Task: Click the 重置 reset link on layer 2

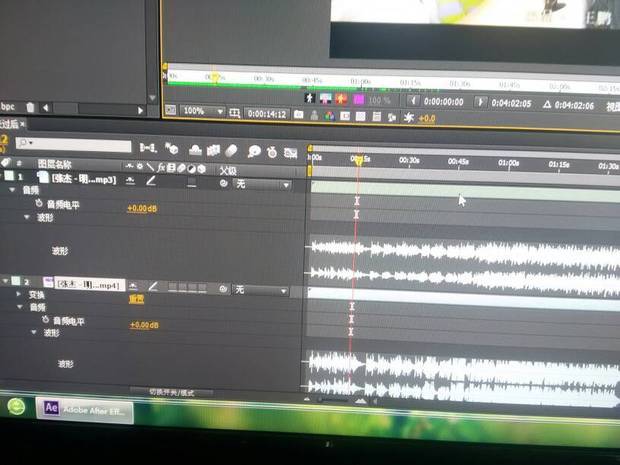Action: (136, 298)
